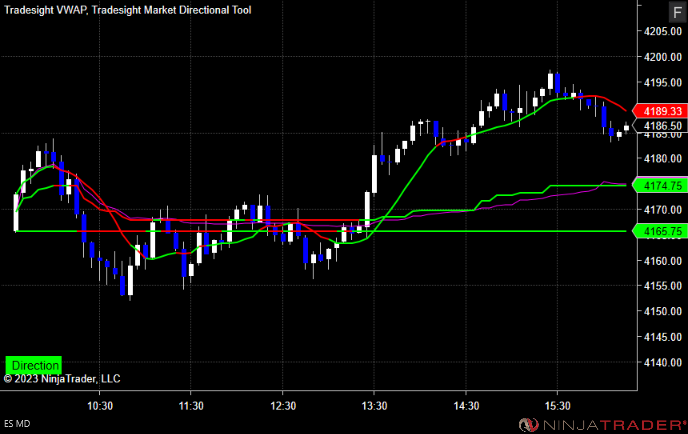Click the ES MD instrument label
This screenshot has width=688, height=434.
point(17,424)
